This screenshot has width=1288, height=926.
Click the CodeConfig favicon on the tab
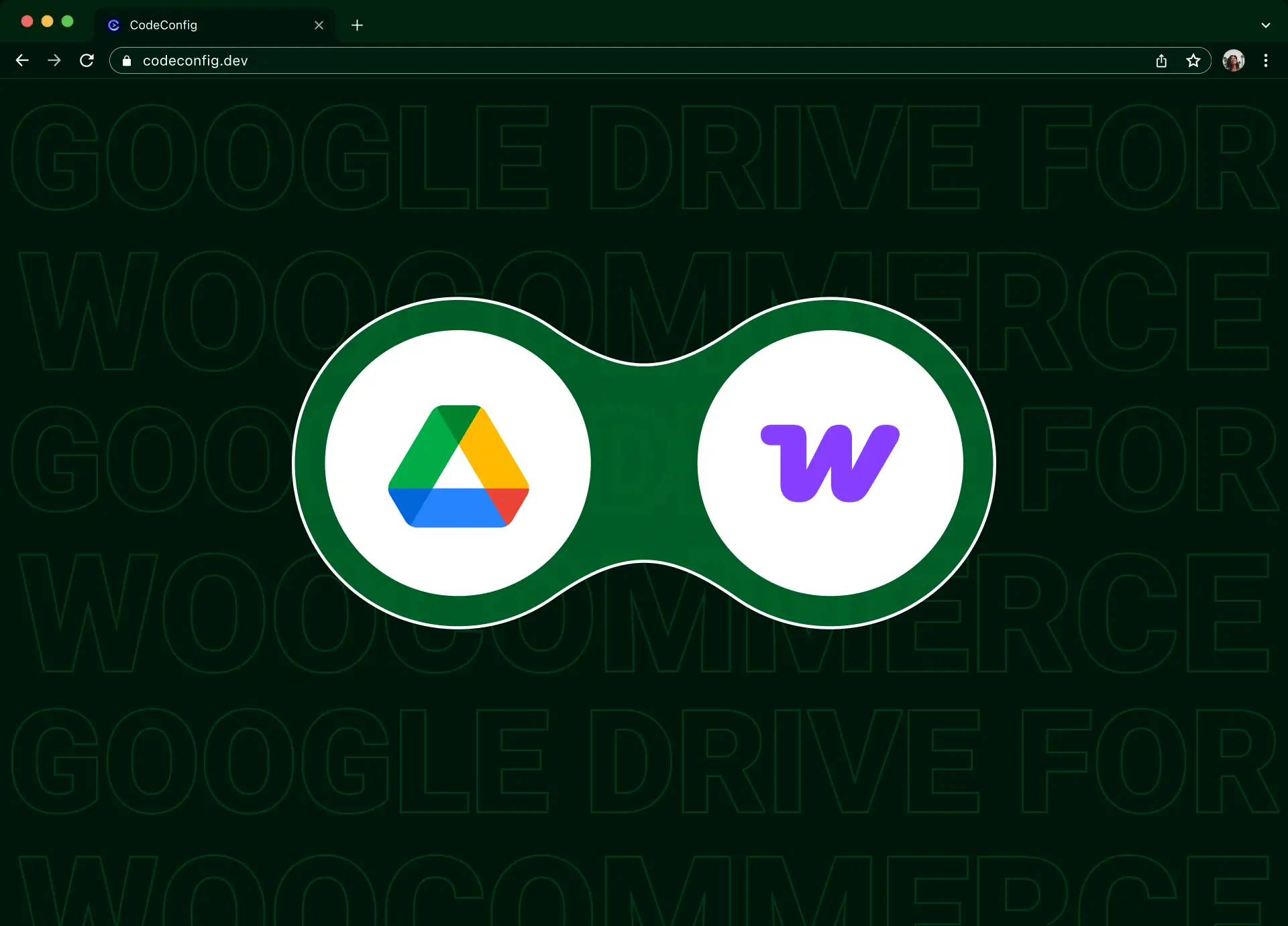point(113,25)
